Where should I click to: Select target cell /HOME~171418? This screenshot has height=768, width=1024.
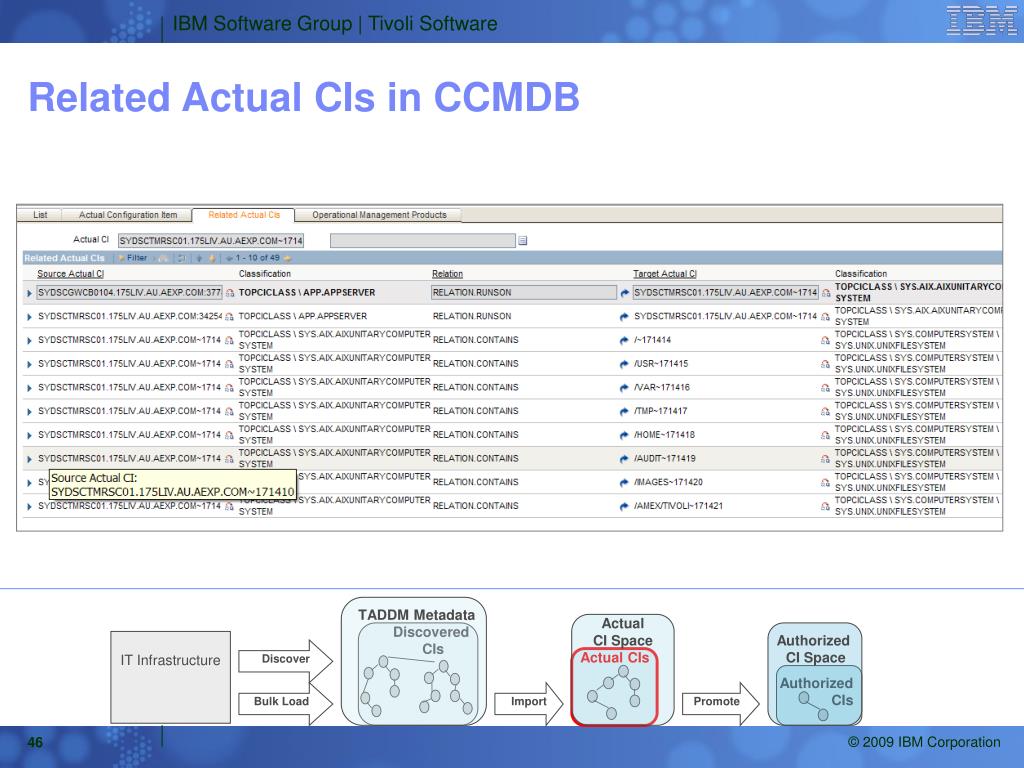(x=664, y=435)
